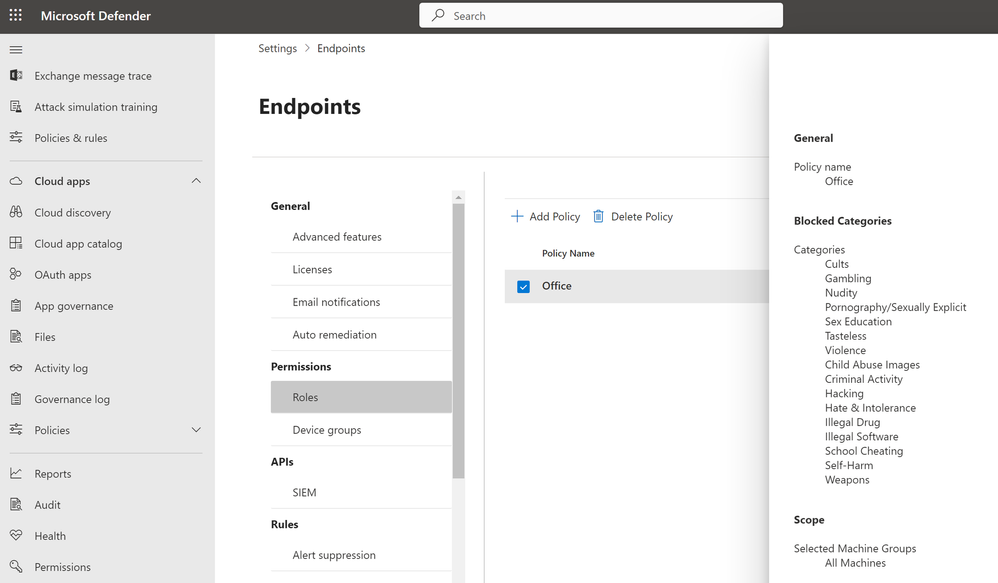Open Activity log in sidebar
Viewport: 998px width, 583px height.
click(x=61, y=368)
